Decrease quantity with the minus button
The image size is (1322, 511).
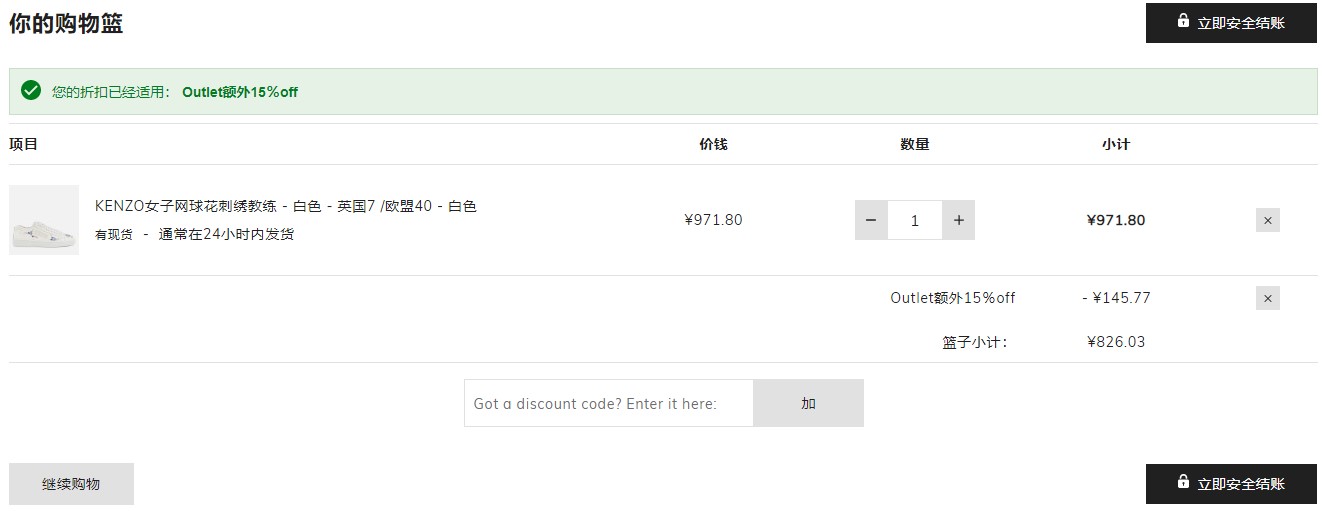871,220
